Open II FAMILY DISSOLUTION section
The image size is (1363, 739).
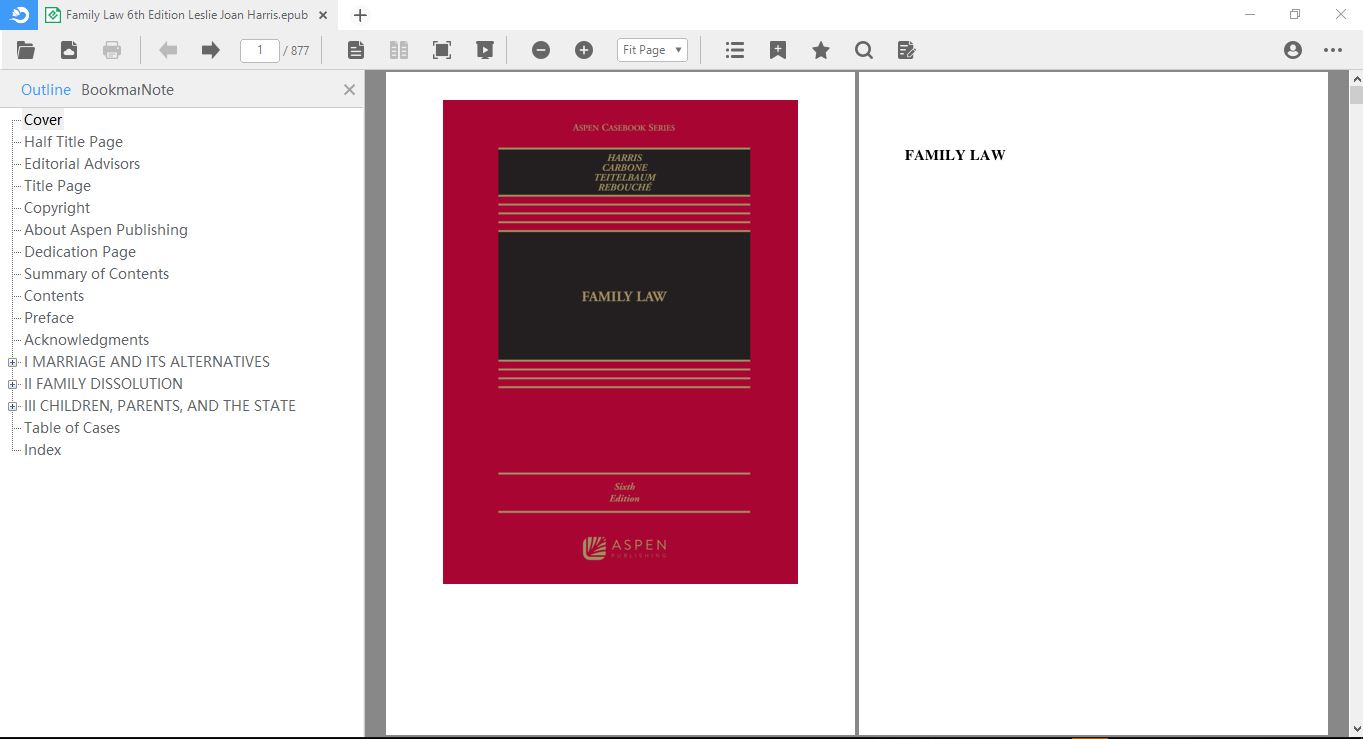[103, 384]
